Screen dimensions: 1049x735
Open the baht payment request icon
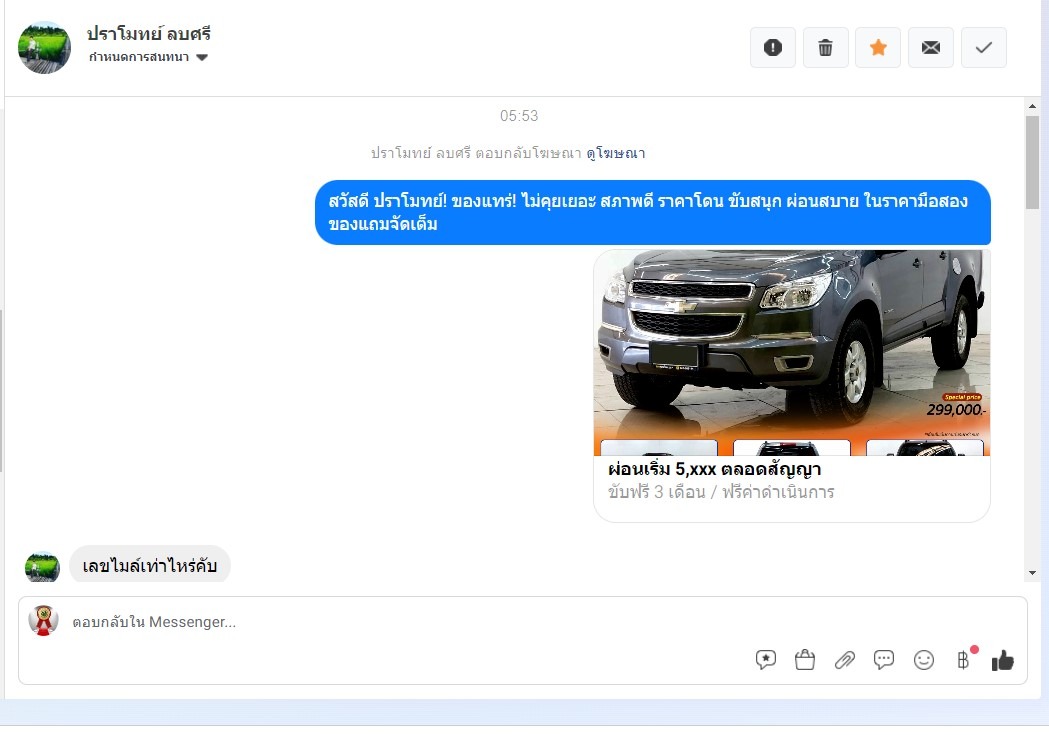click(964, 659)
